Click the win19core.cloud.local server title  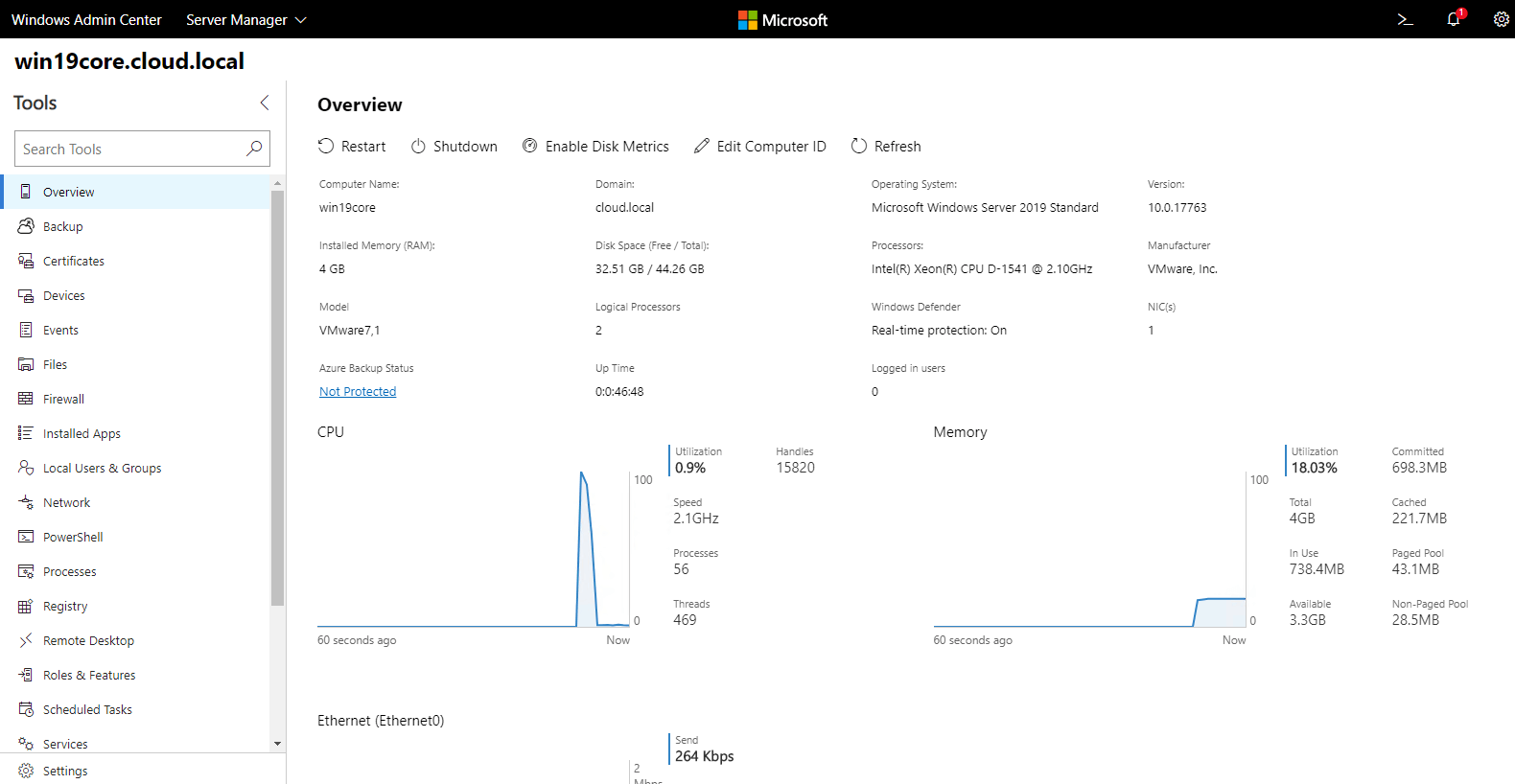(x=129, y=61)
